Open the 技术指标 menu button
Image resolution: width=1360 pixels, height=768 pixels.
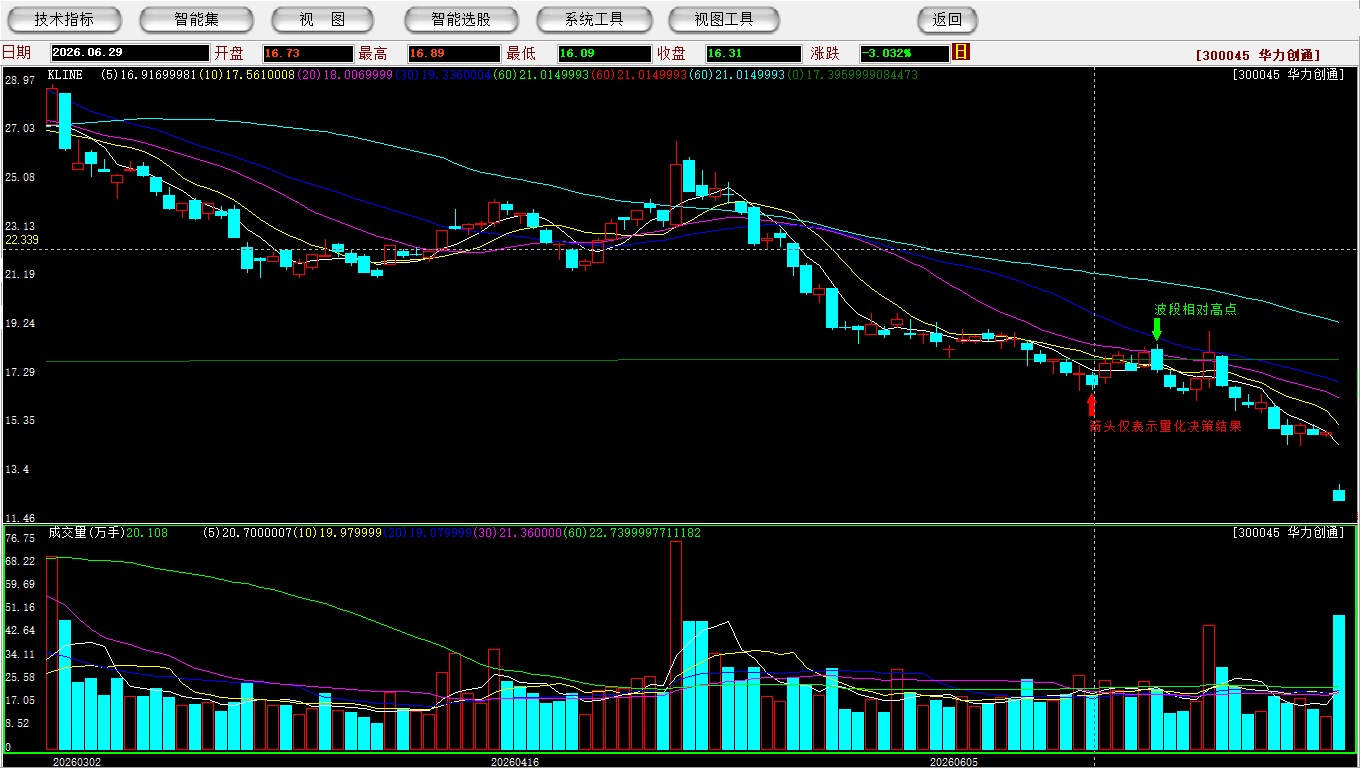point(64,19)
